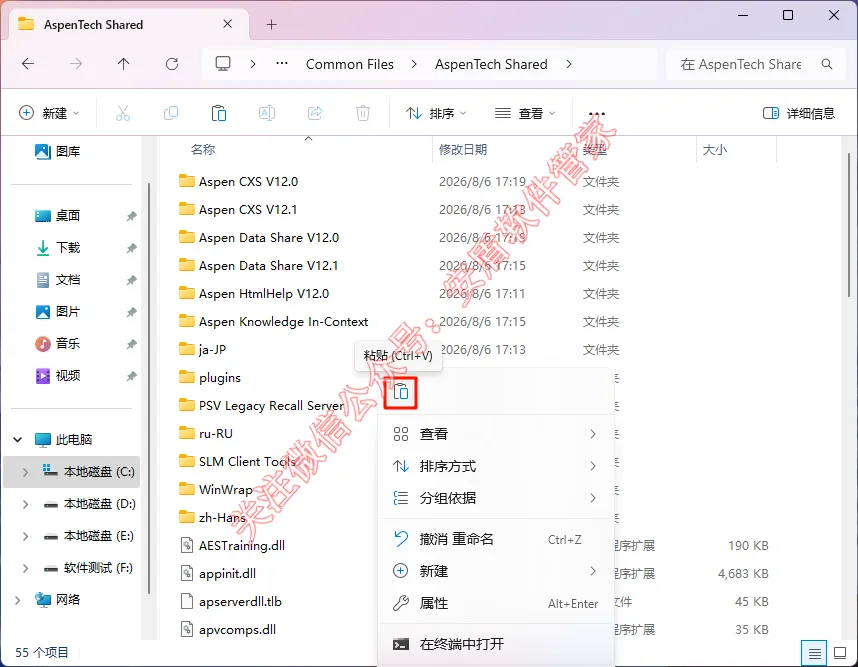Click the Delete trash icon in toolbar
858x667 pixels.
pyautogui.click(x=363, y=113)
